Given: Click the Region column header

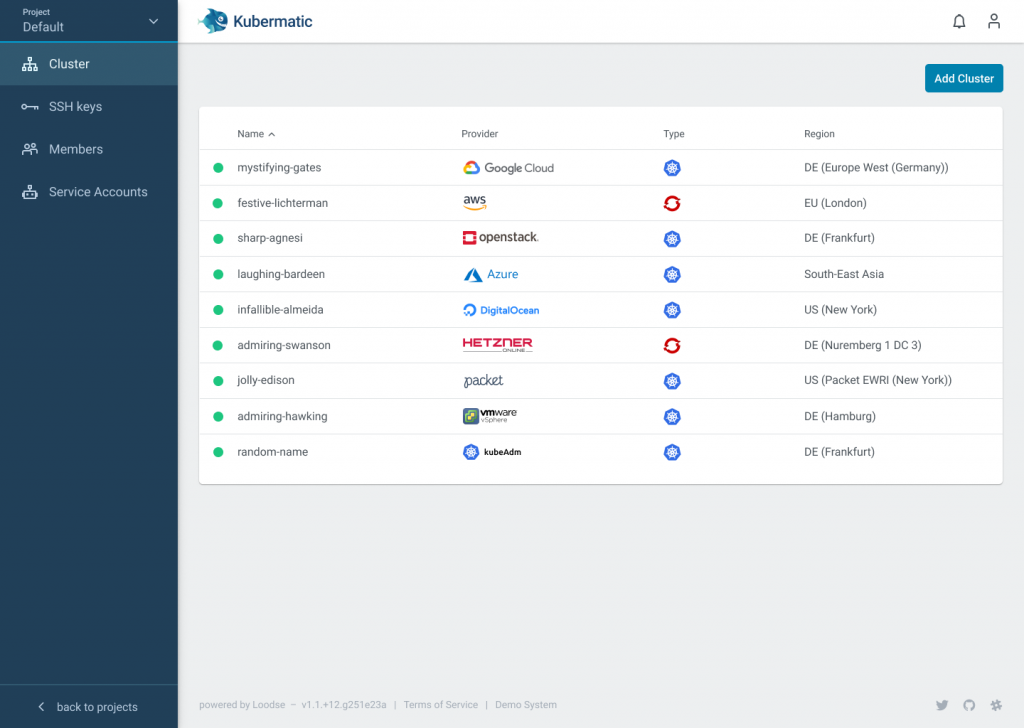Looking at the screenshot, I should (819, 134).
